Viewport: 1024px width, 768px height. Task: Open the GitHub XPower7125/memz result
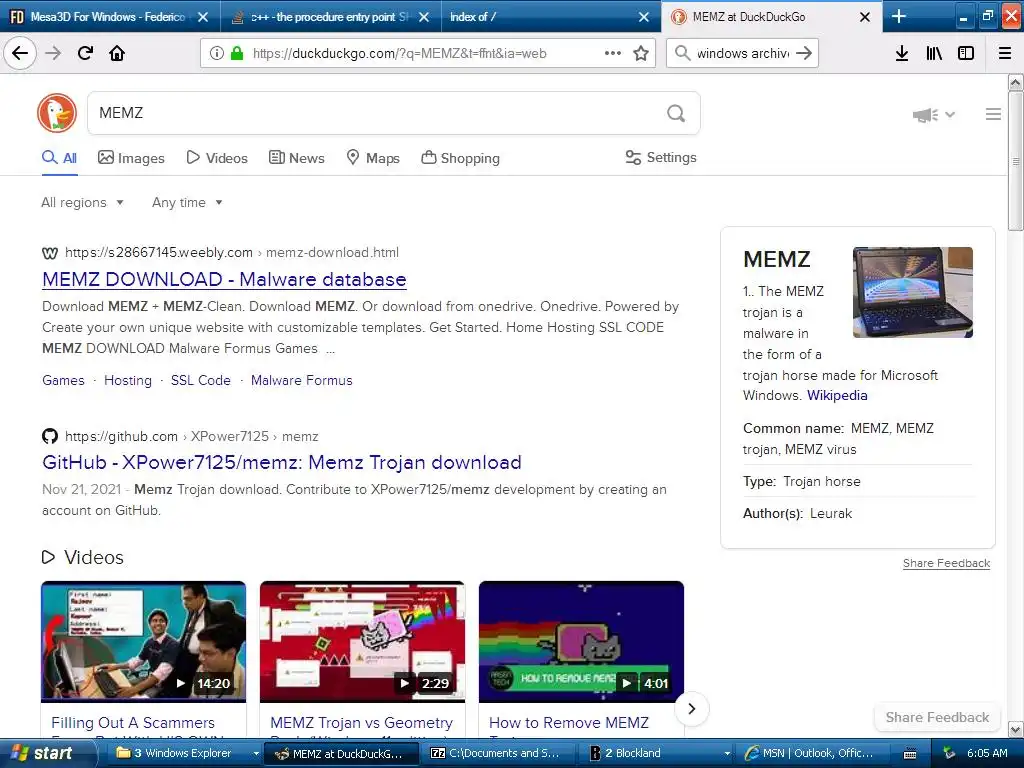tap(281, 462)
